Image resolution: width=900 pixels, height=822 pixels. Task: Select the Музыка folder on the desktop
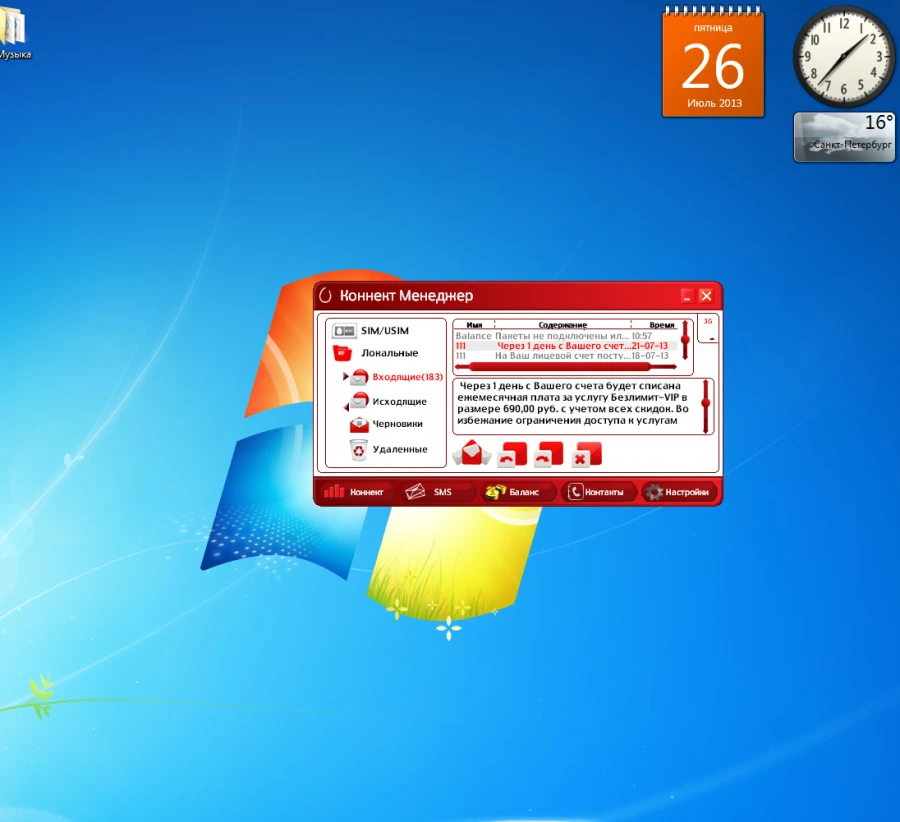pos(14,33)
